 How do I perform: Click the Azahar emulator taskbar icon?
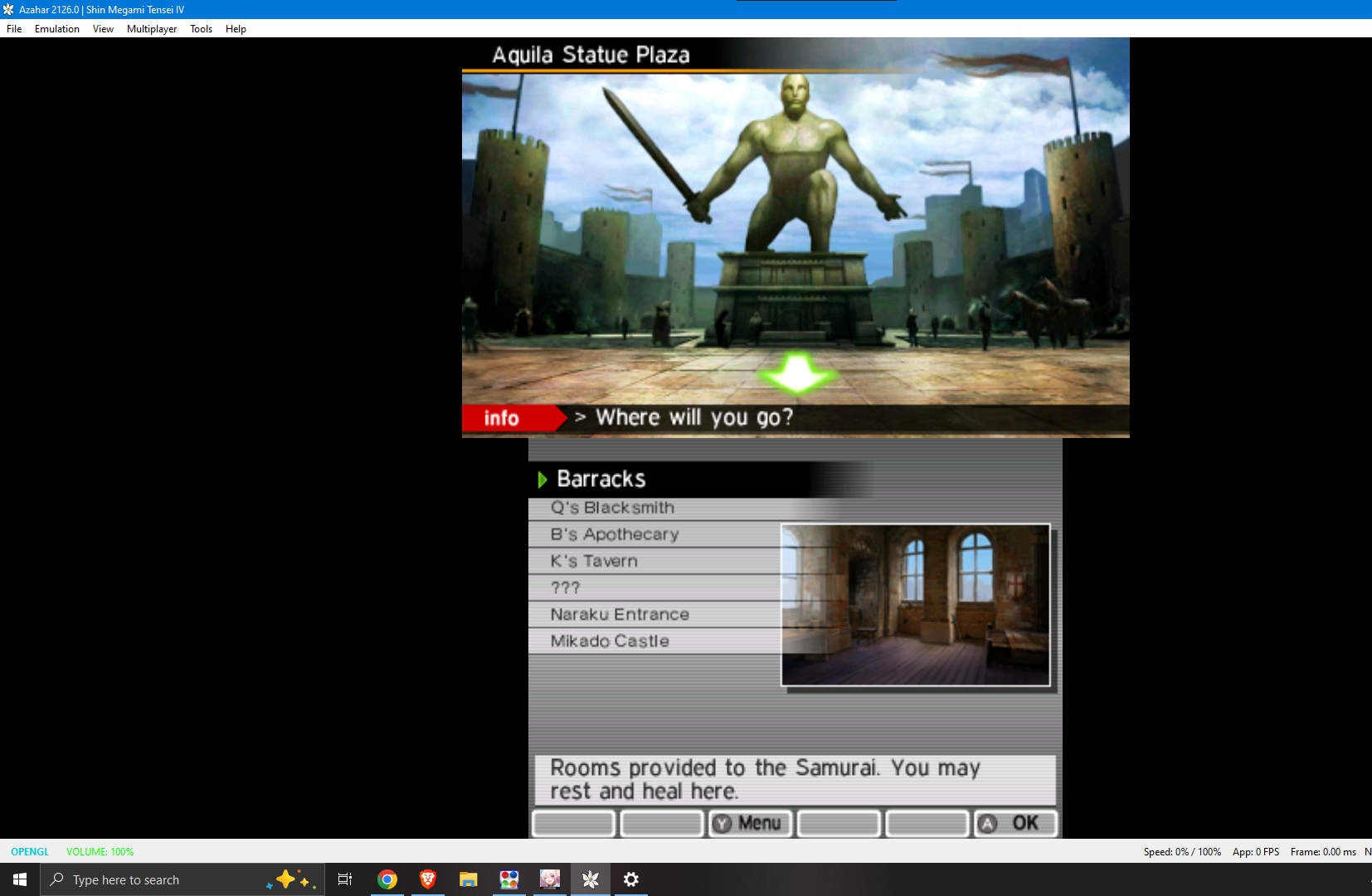[591, 879]
